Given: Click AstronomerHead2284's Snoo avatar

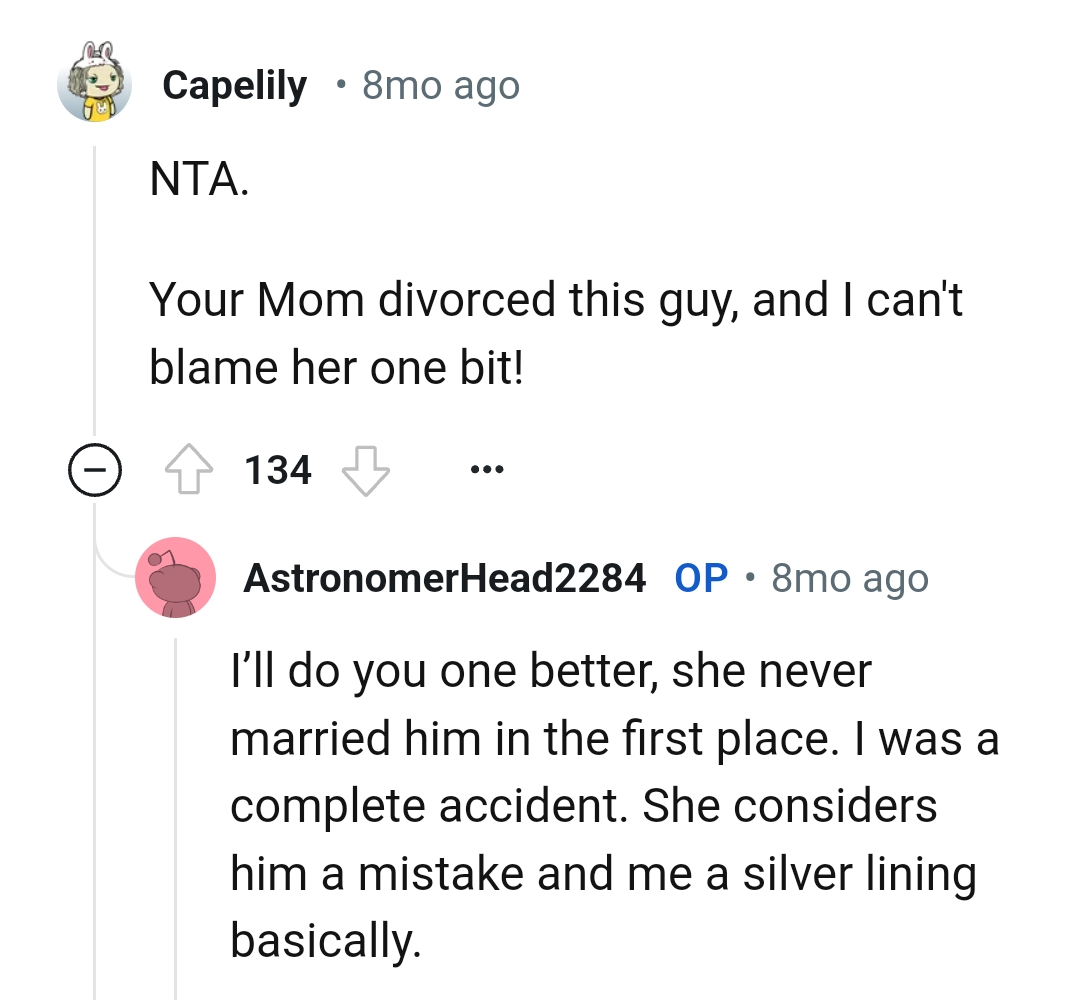Looking at the screenshot, I should point(176,578).
